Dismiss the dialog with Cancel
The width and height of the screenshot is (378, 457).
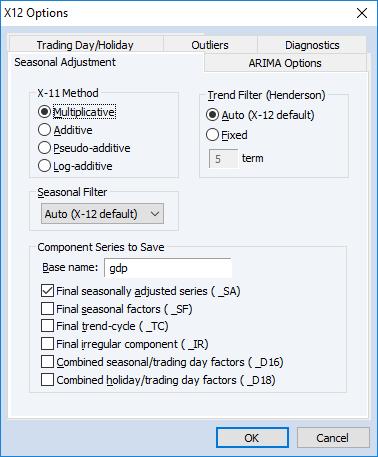click(333, 438)
